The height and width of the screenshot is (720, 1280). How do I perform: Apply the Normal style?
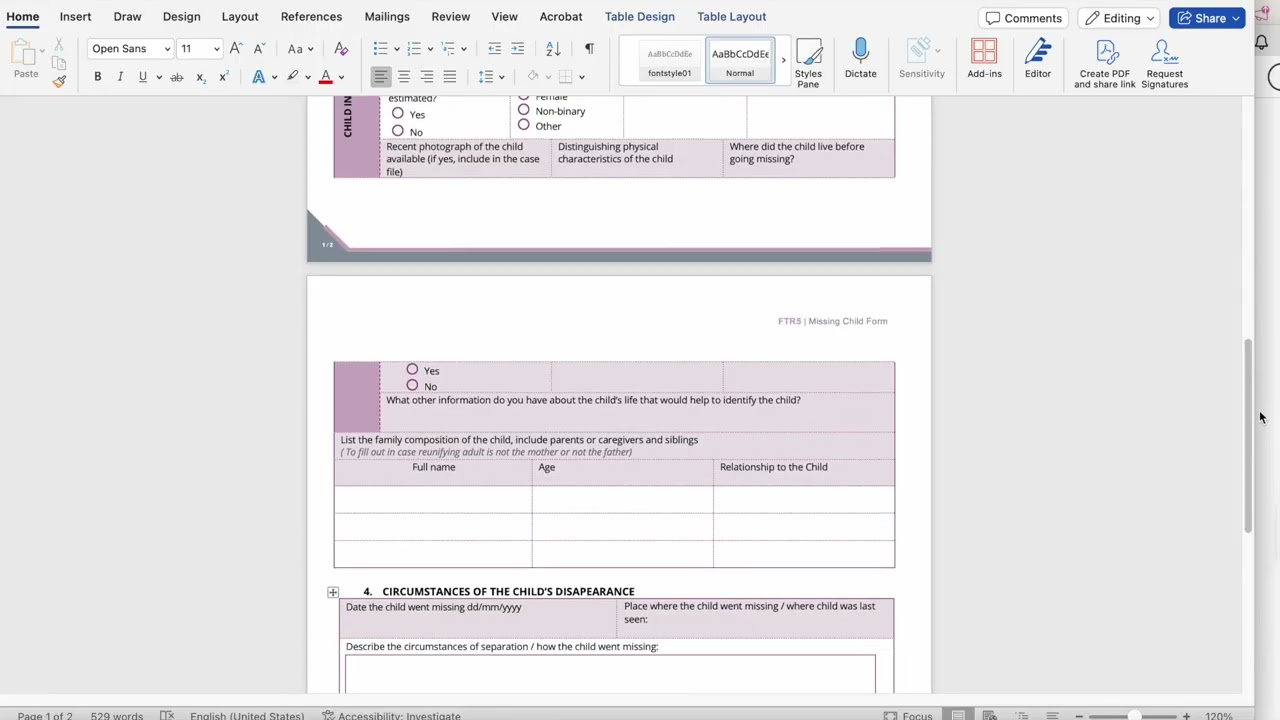coord(740,62)
